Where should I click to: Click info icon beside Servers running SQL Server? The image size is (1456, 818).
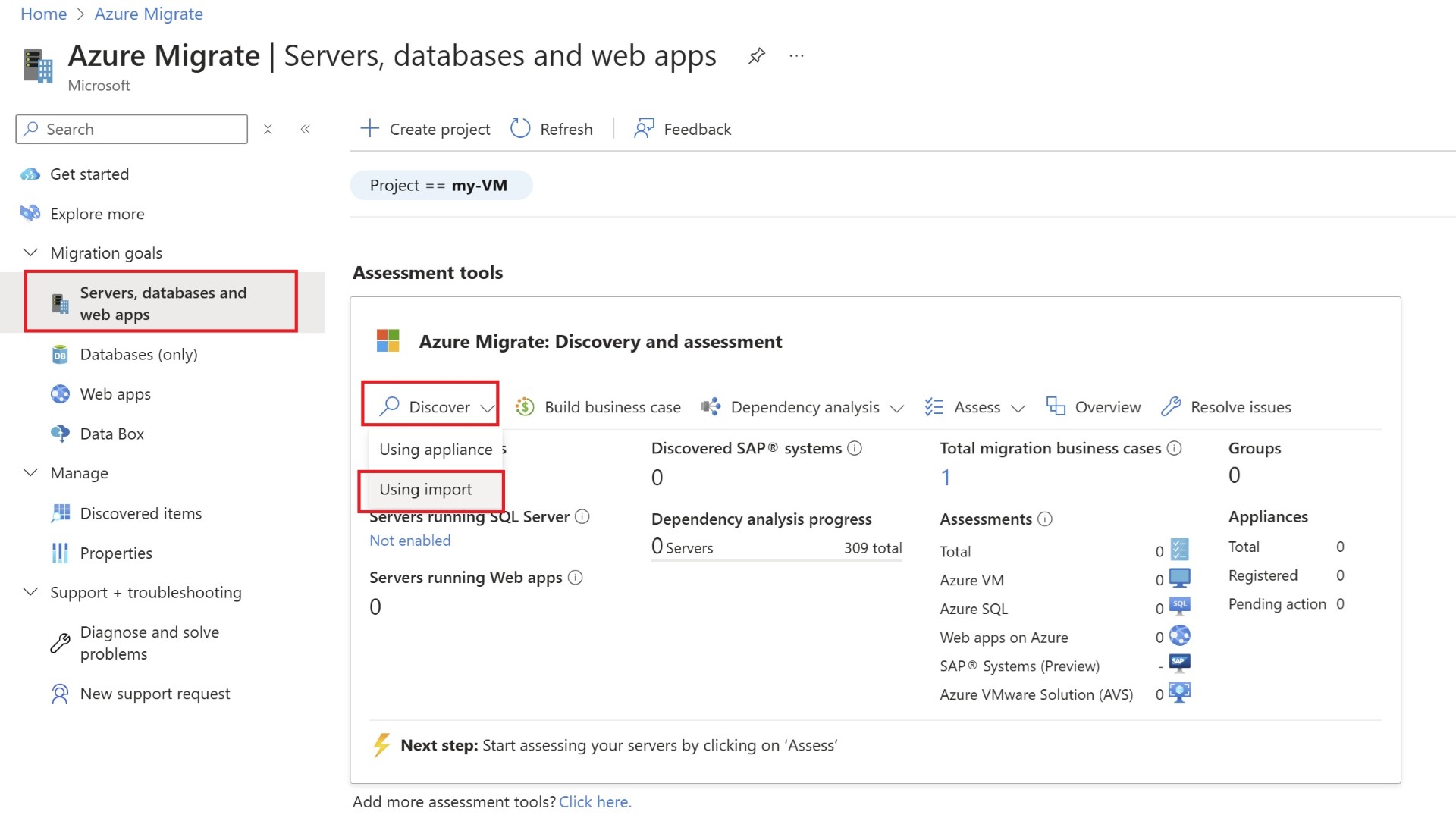582,516
